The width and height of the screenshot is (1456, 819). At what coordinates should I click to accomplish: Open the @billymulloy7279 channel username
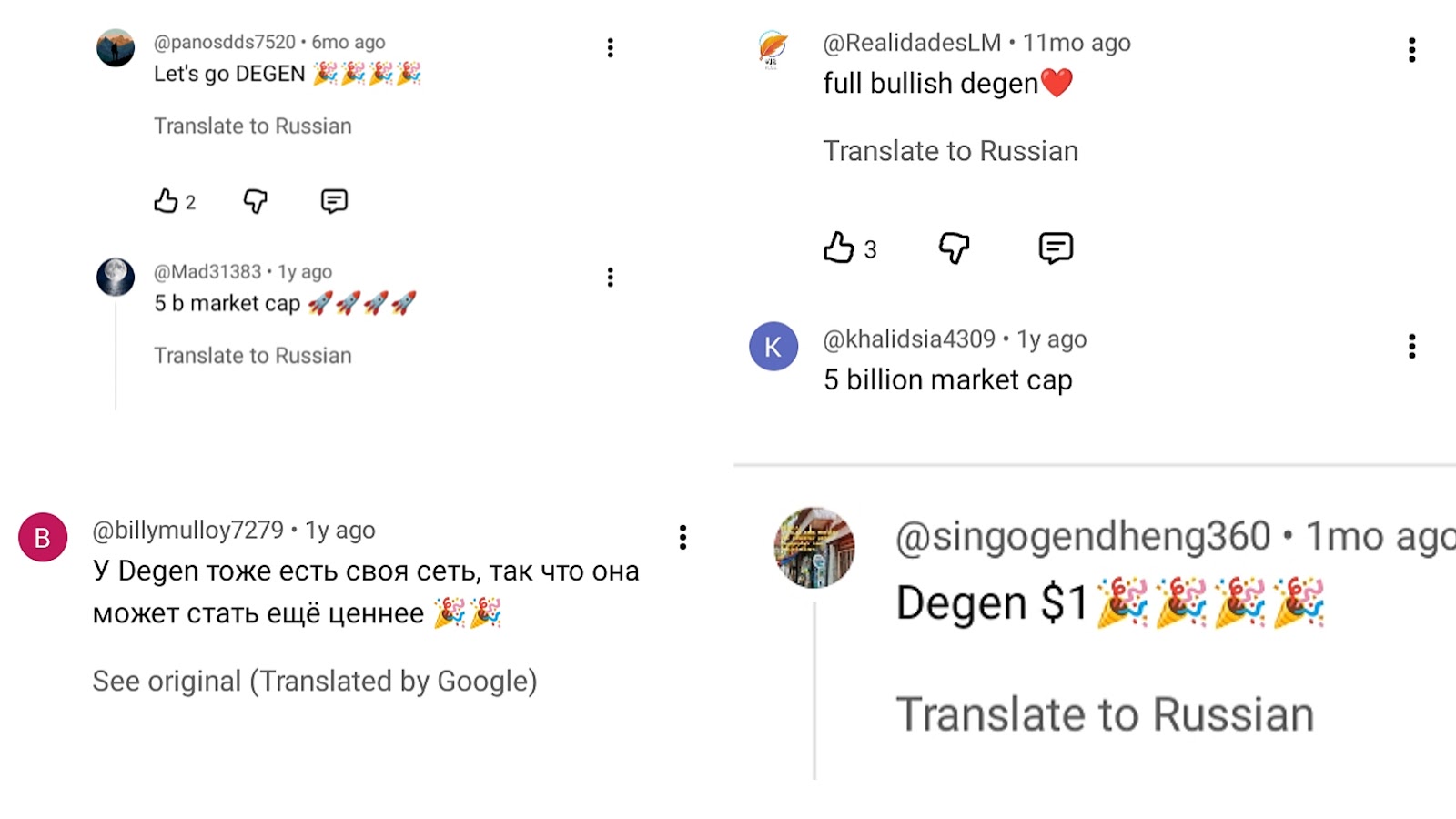[187, 530]
